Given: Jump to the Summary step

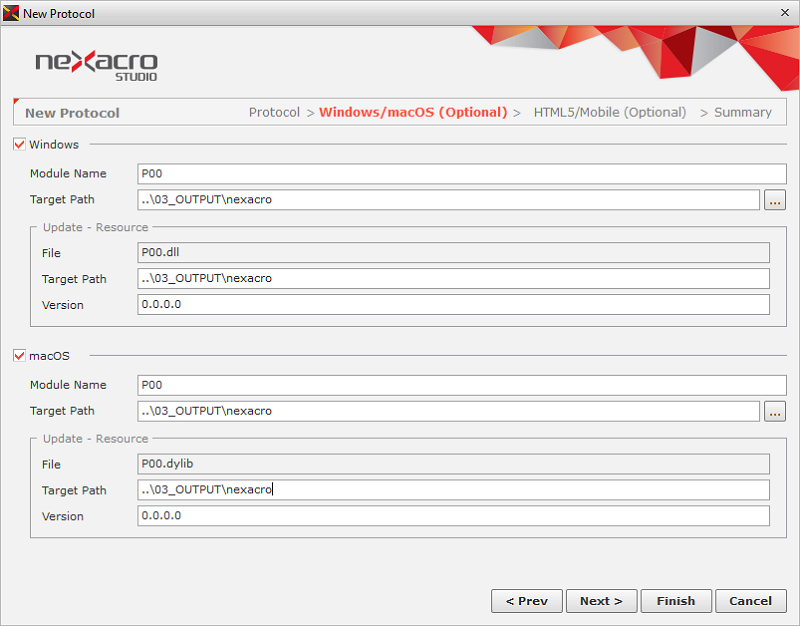Looking at the screenshot, I should pyautogui.click(x=742, y=112).
